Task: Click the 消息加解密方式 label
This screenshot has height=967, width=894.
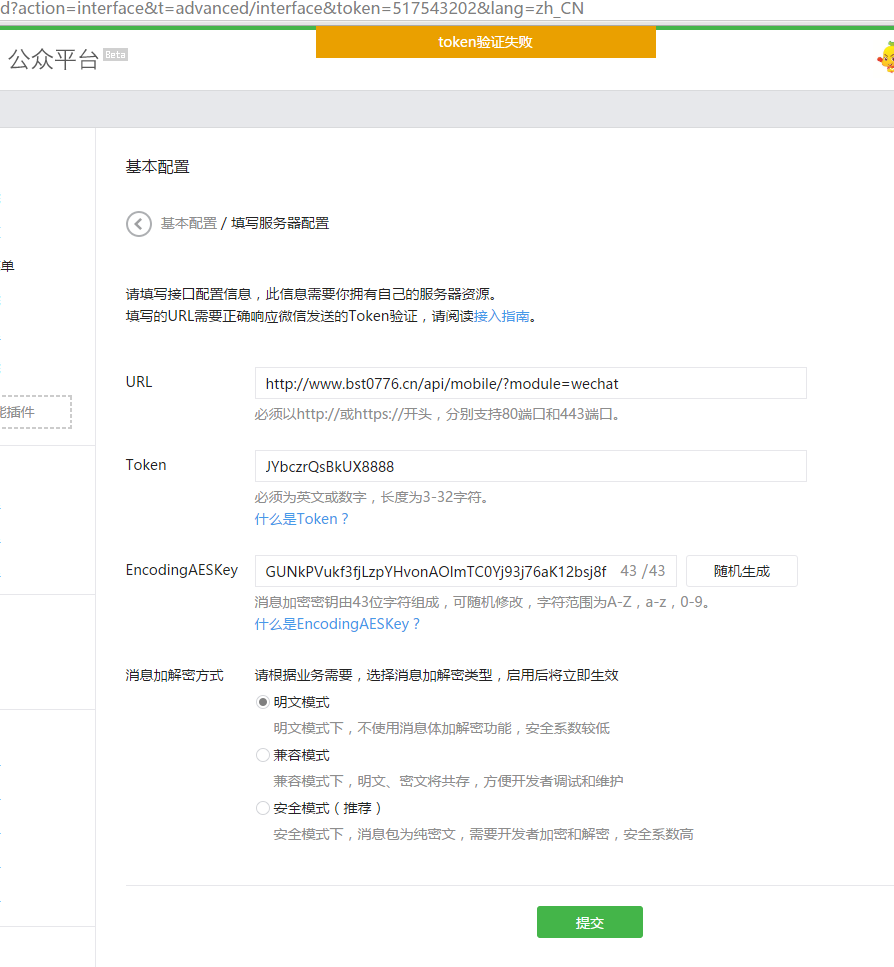Action: click(174, 675)
